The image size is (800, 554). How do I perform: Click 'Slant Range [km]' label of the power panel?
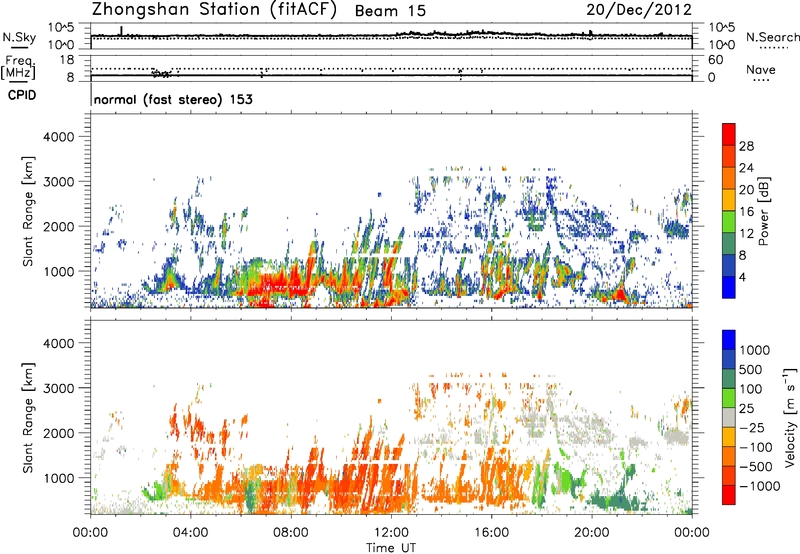tap(28, 211)
